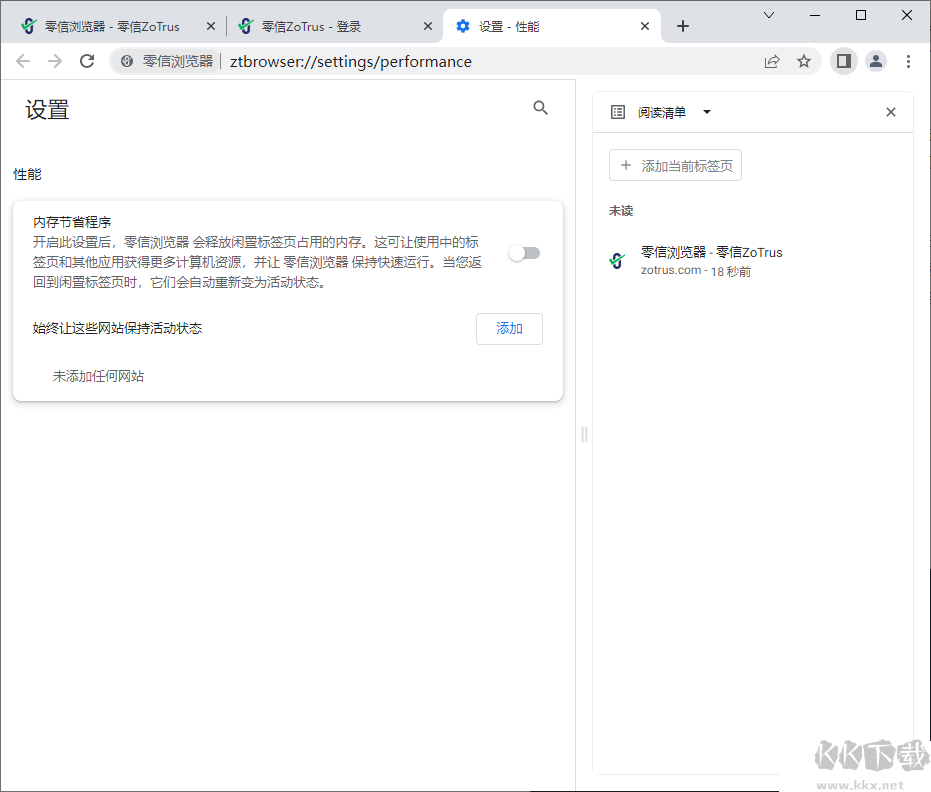Click the back navigation arrow
The width and height of the screenshot is (931, 792).
[x=23, y=61]
